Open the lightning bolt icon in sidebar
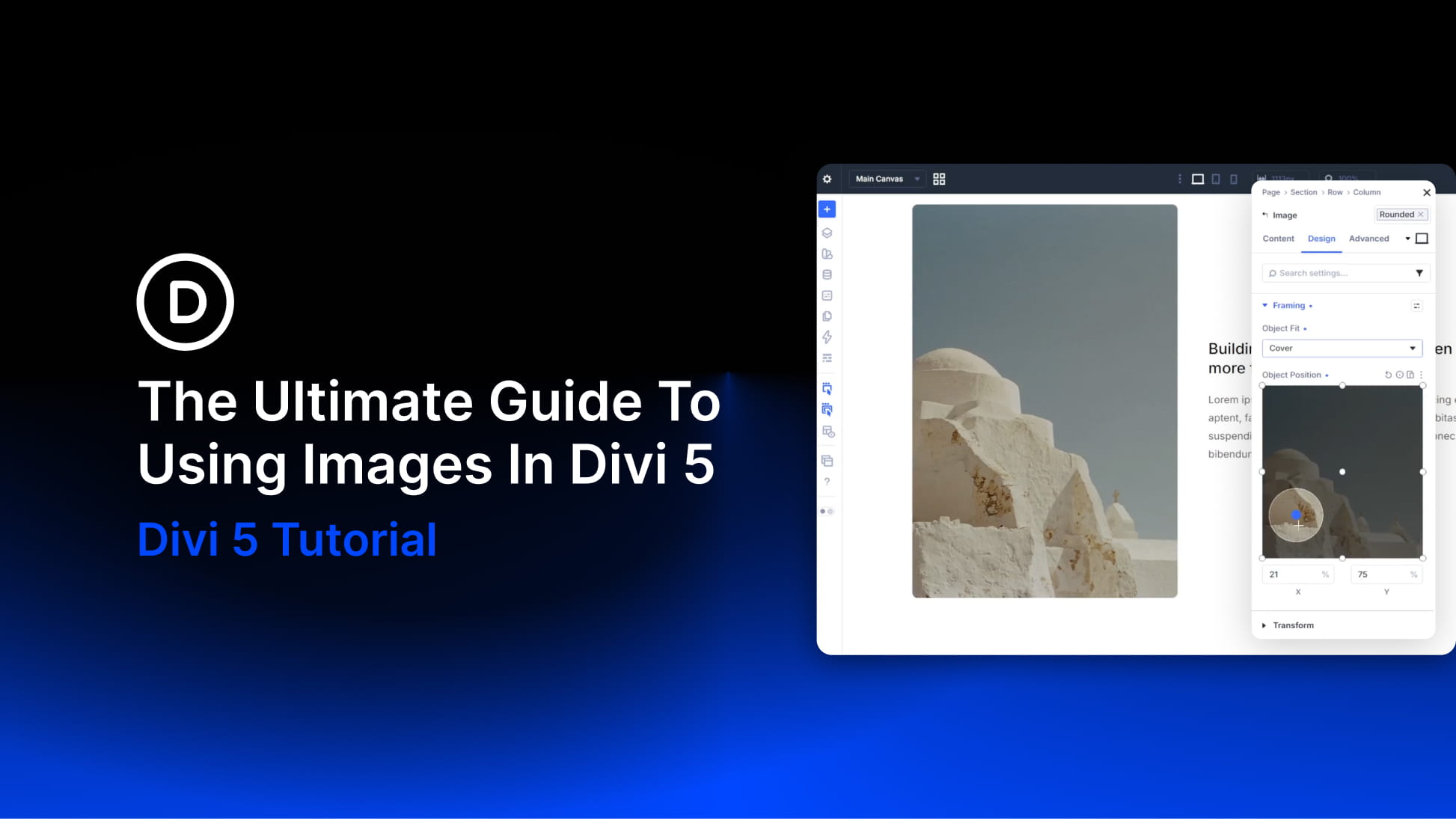This screenshot has height=819, width=1456. pyautogui.click(x=827, y=337)
